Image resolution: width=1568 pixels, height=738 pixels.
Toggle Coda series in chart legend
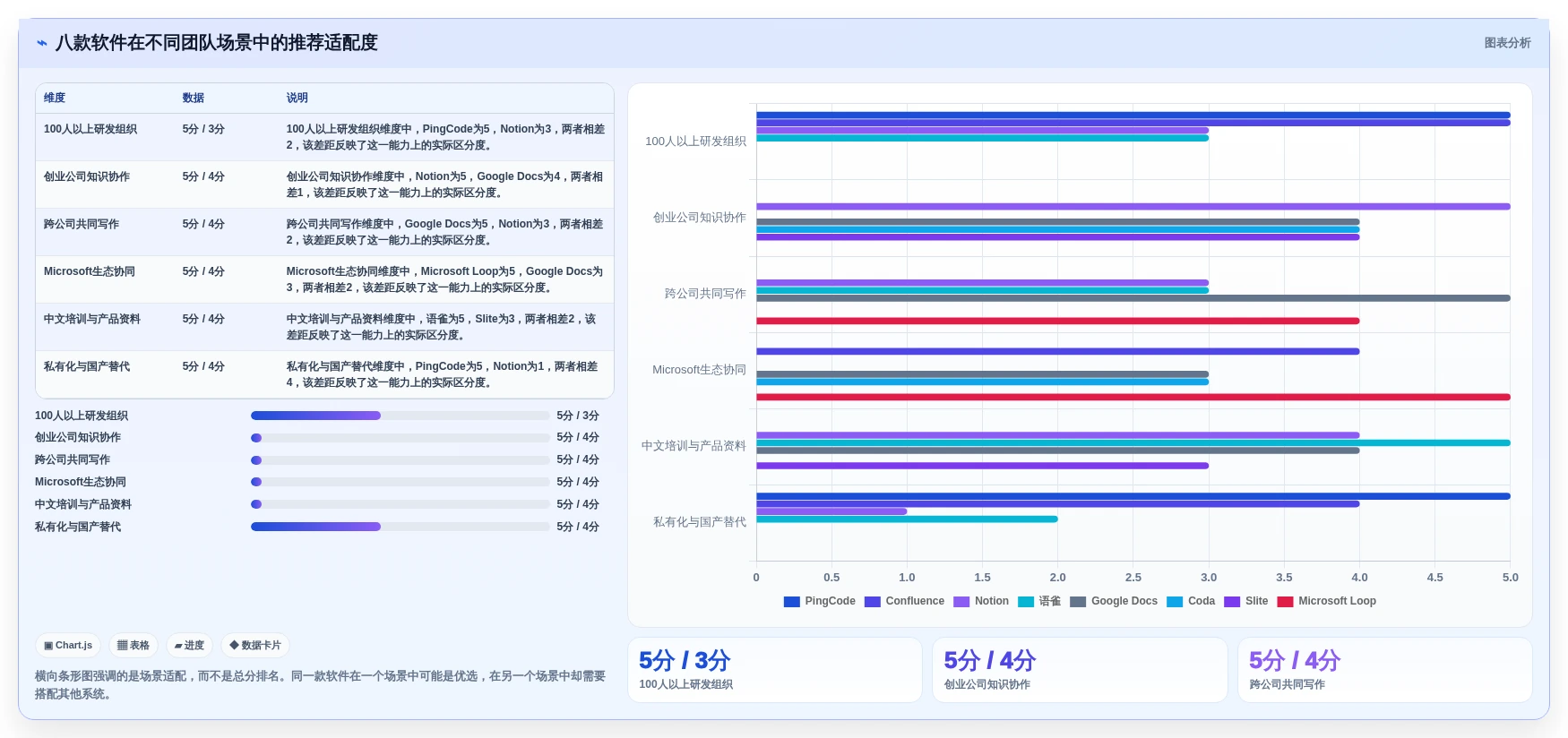[x=1191, y=602]
